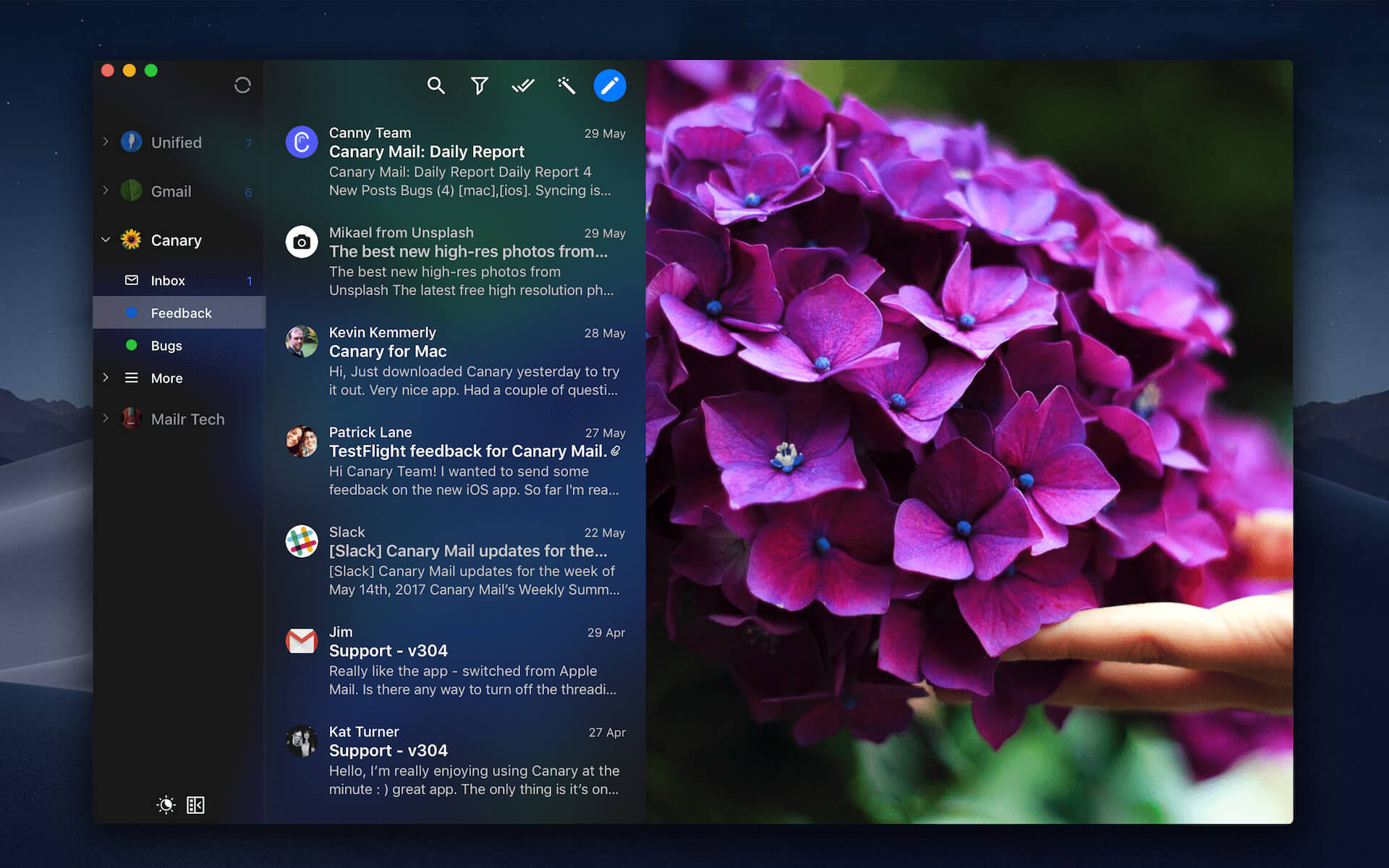Click the Canary sunflower account icon
This screenshot has width=1389, height=868.
click(131, 239)
